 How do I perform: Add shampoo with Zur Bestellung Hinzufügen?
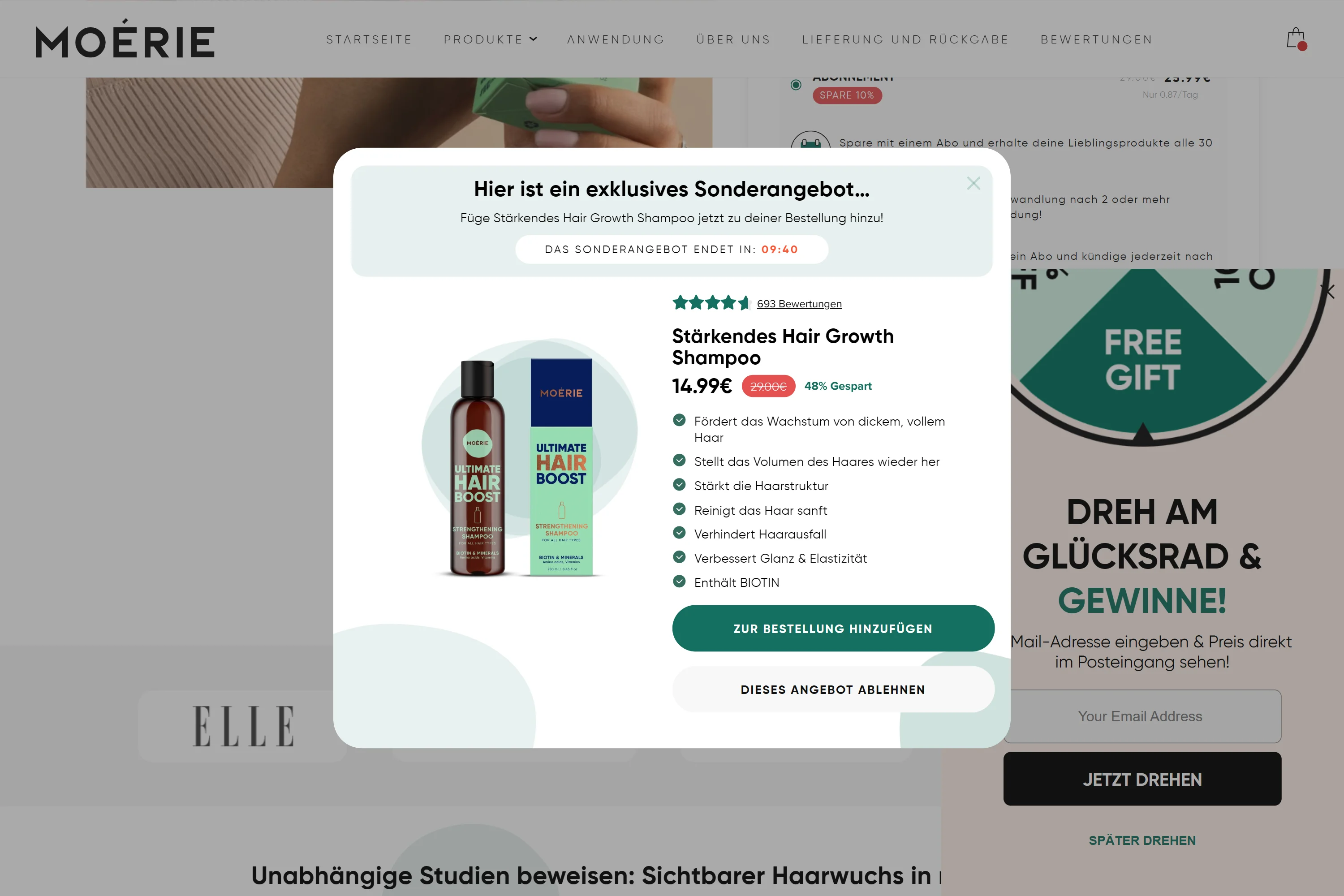point(833,629)
